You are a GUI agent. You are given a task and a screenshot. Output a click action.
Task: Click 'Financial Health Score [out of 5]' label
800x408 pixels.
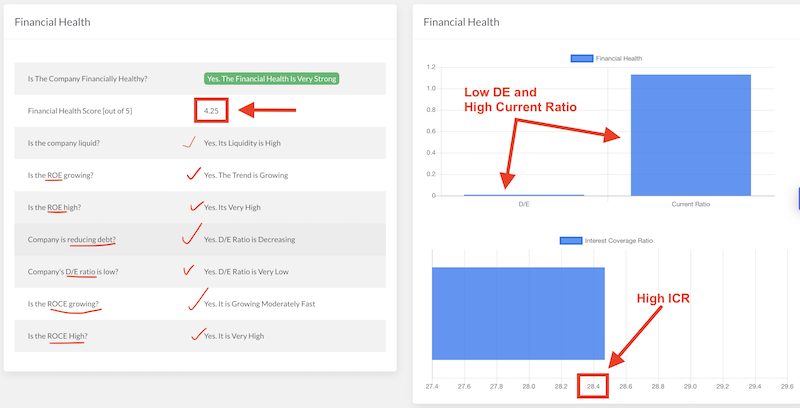80,111
